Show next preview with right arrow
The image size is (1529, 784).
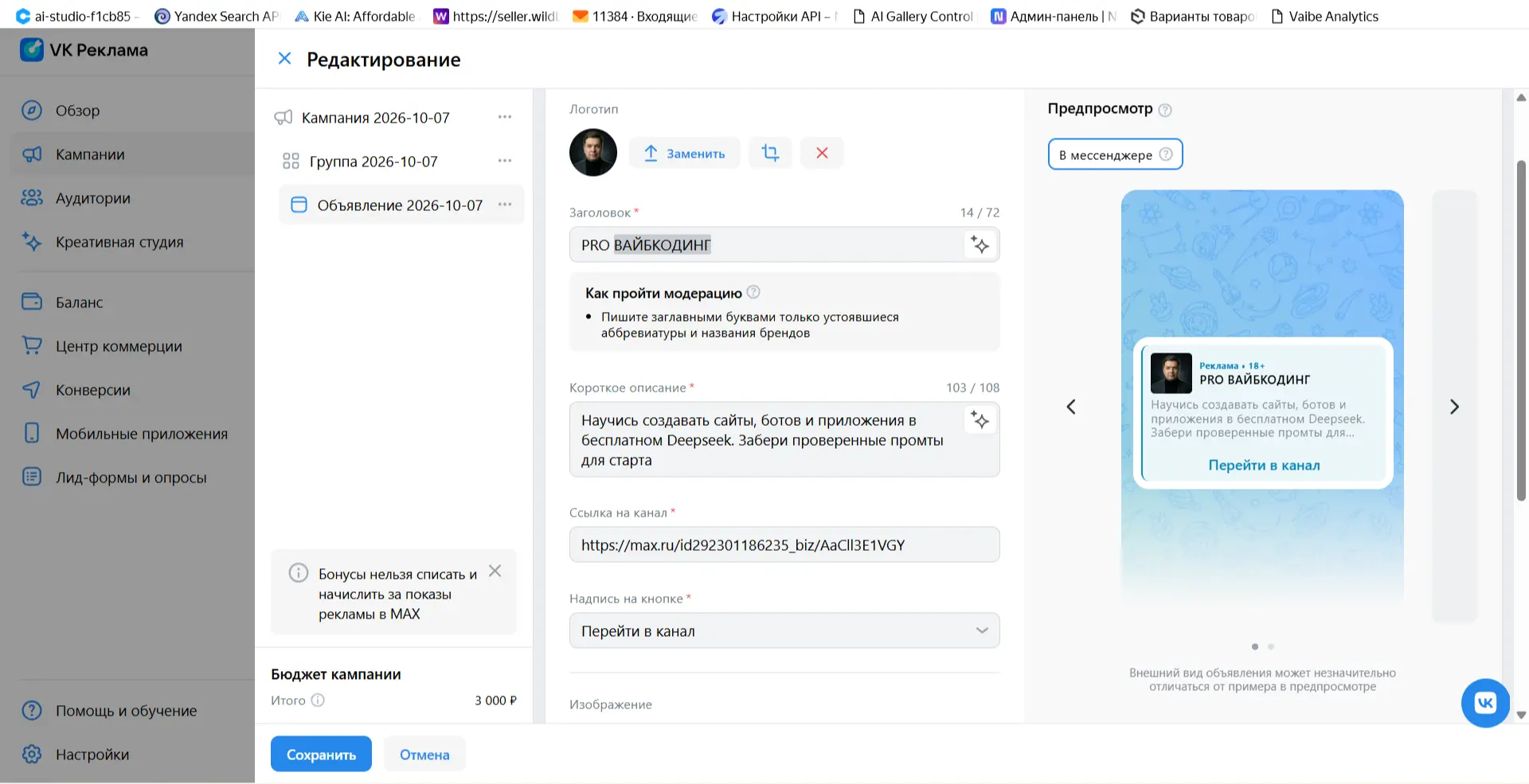[x=1454, y=407]
